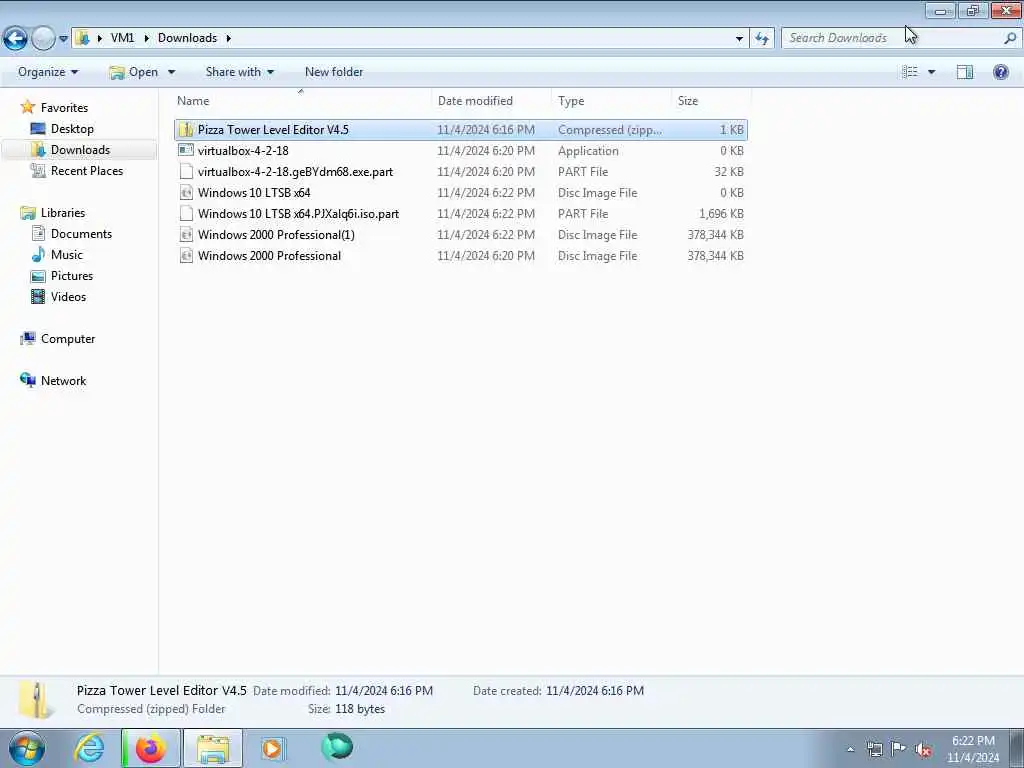Click the 1,696 KB size cell
The image size is (1024, 768).
click(721, 214)
